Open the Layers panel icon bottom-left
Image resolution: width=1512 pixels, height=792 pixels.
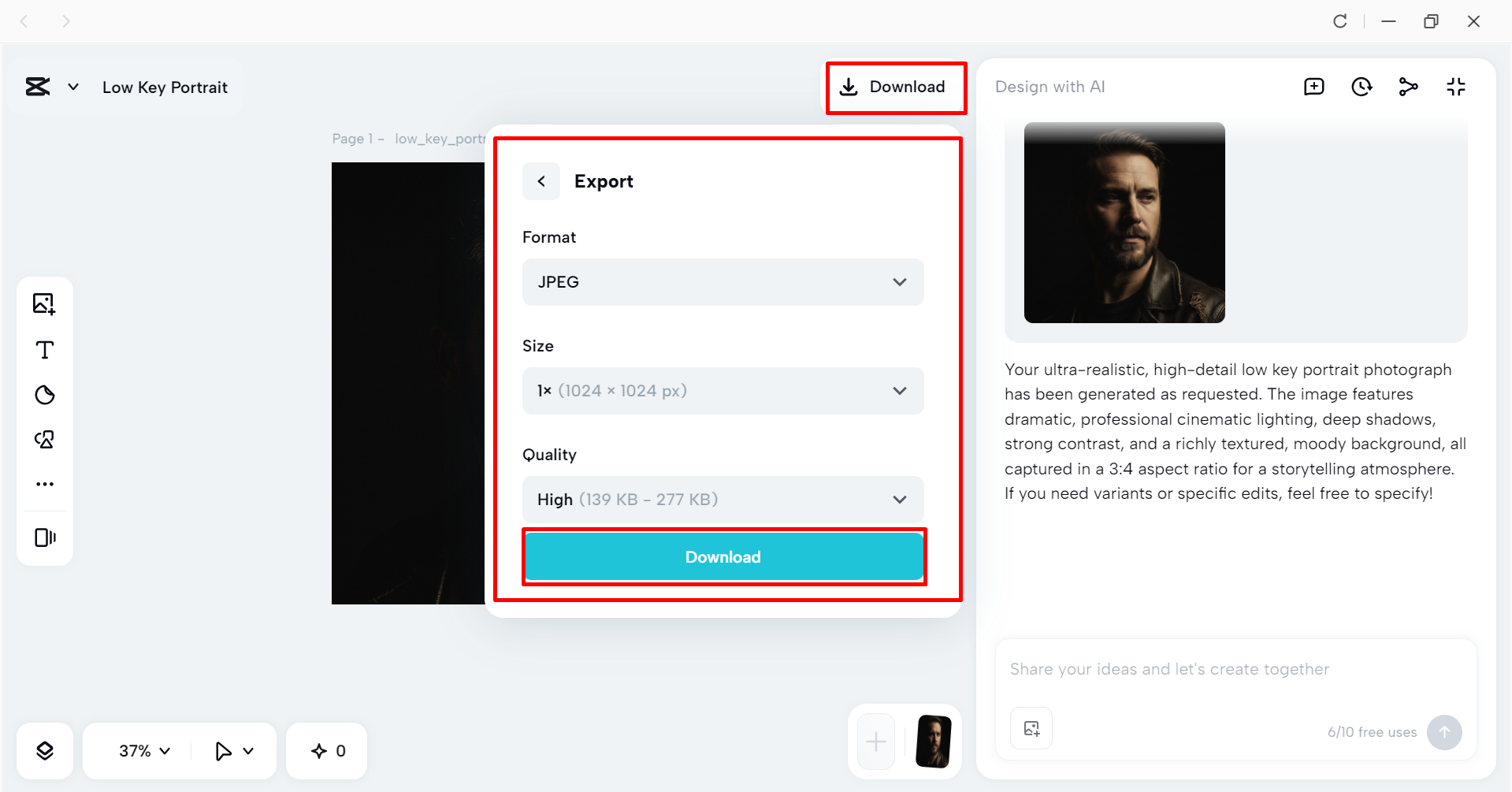pos(45,750)
